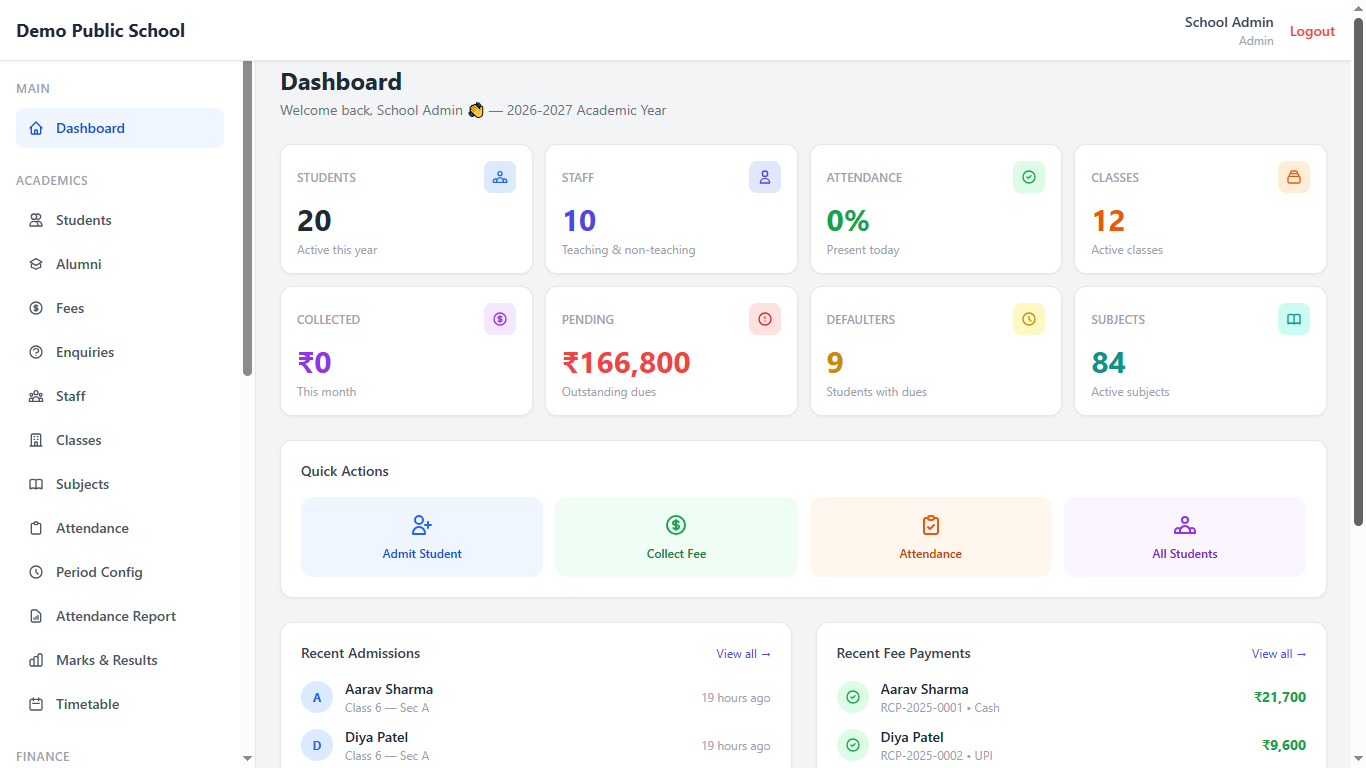The width and height of the screenshot is (1366, 768).
Task: Click the Pending card alert icon
Action: [x=765, y=319]
